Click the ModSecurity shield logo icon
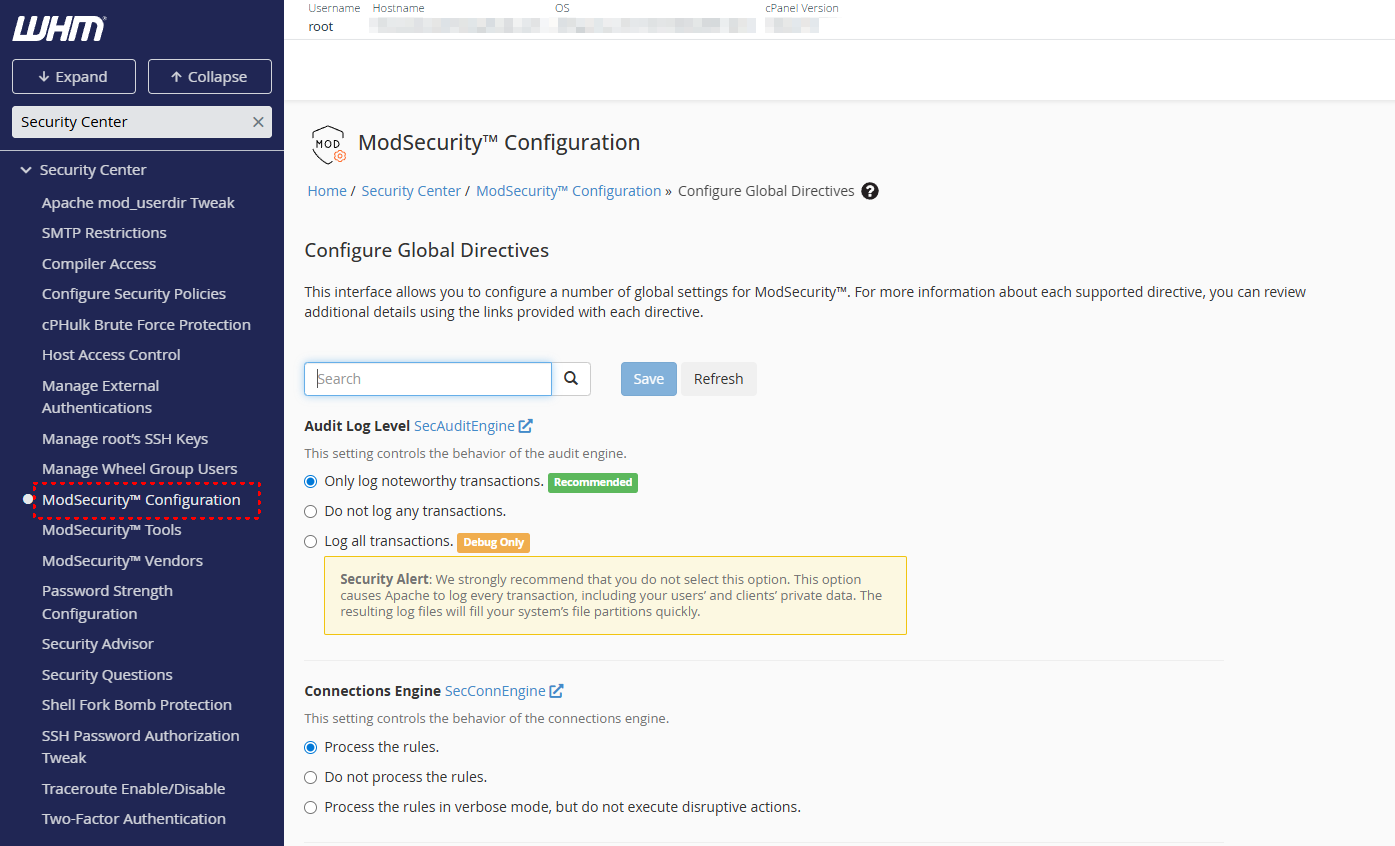 (329, 145)
